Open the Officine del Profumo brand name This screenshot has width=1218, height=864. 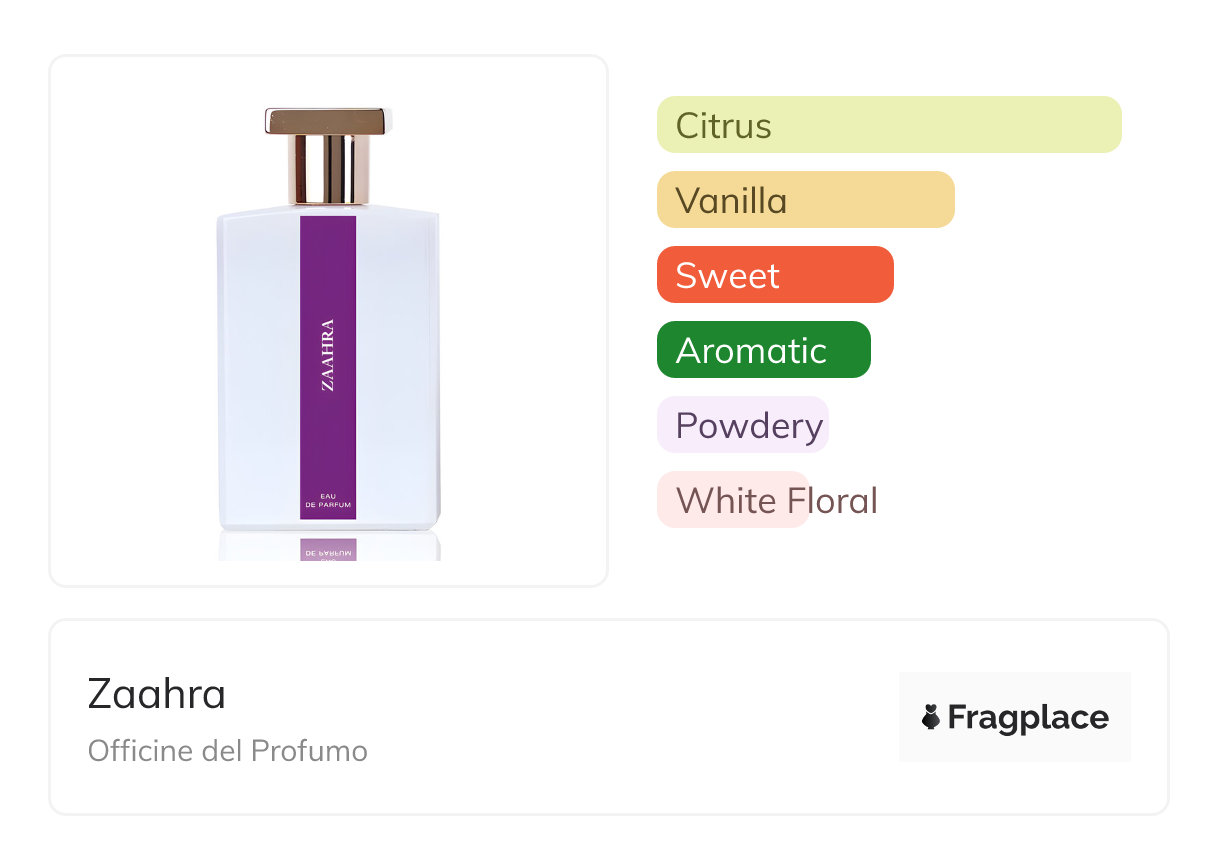[x=228, y=751]
